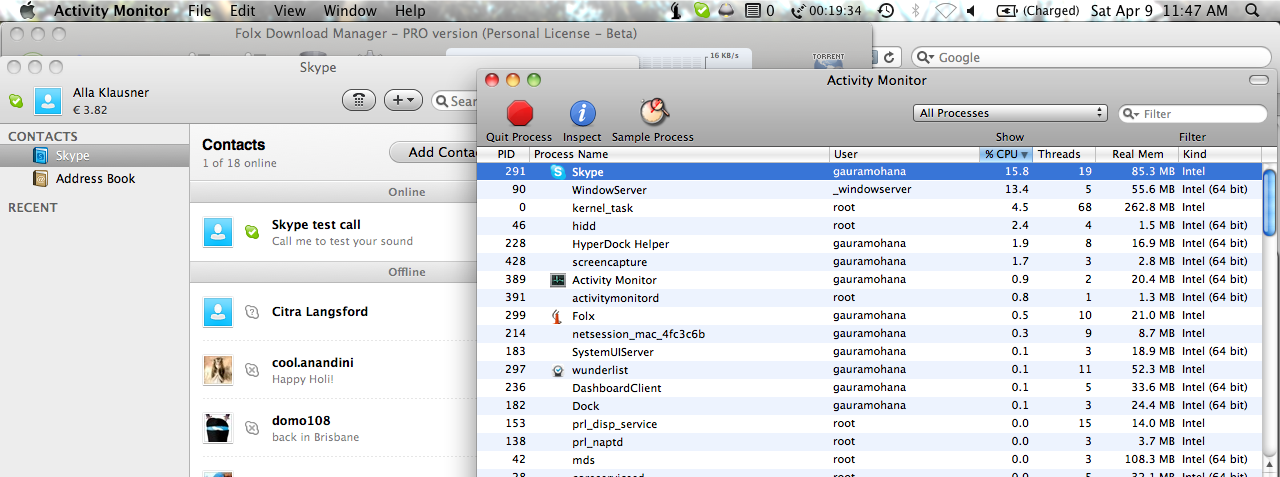
Task: Open the Help menu
Action: [x=410, y=11]
